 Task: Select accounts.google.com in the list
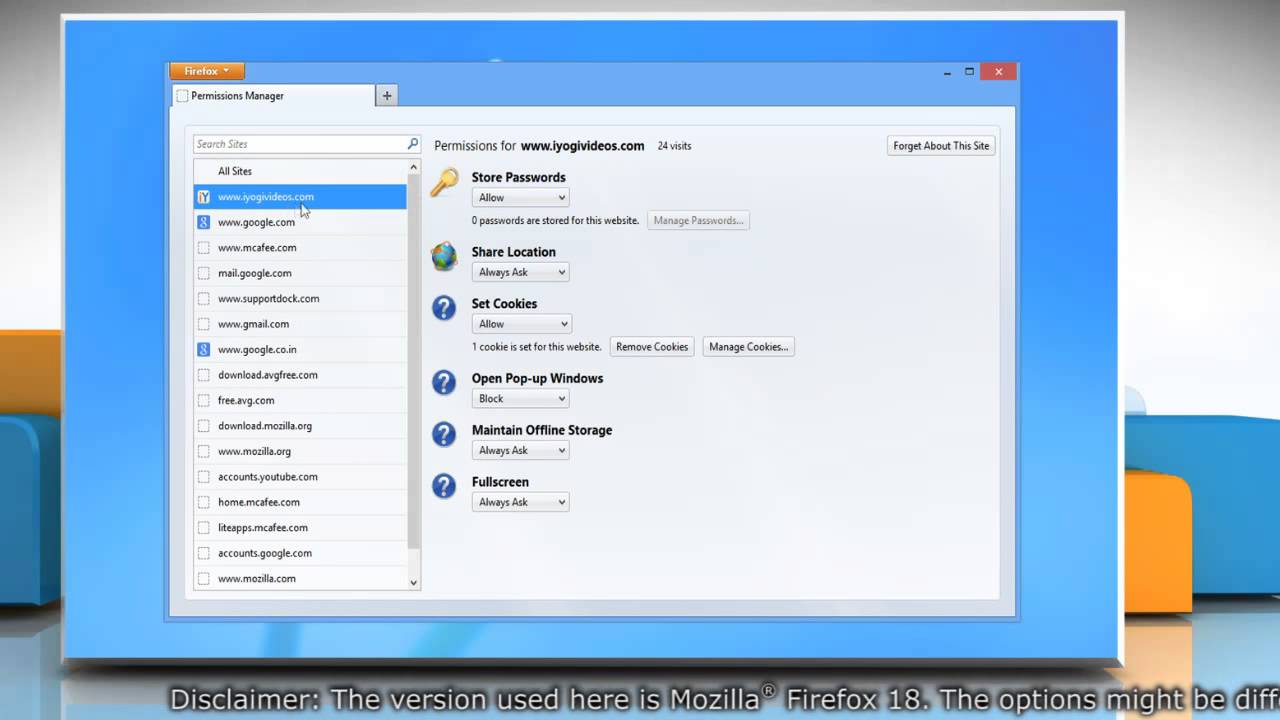(x=300, y=553)
